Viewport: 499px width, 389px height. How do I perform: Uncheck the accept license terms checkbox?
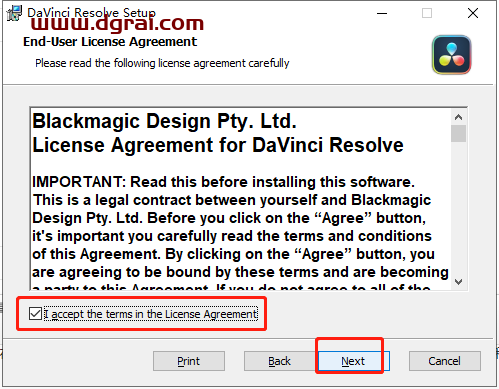[35, 314]
